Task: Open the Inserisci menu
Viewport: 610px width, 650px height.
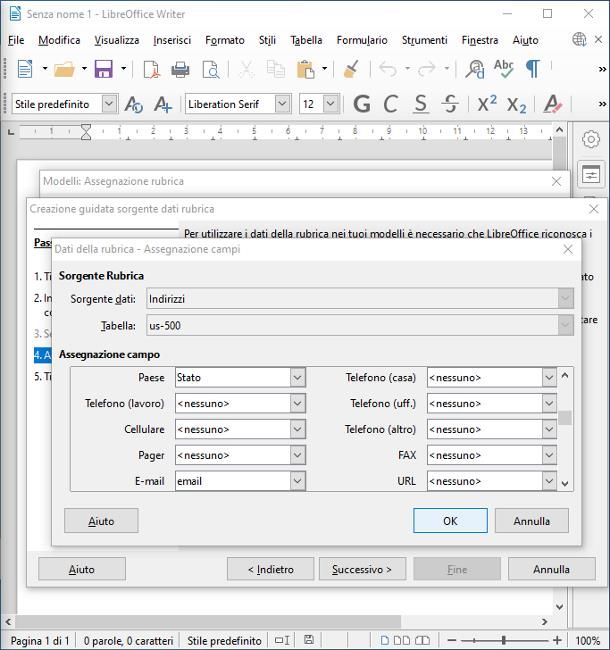Action: tap(172, 40)
